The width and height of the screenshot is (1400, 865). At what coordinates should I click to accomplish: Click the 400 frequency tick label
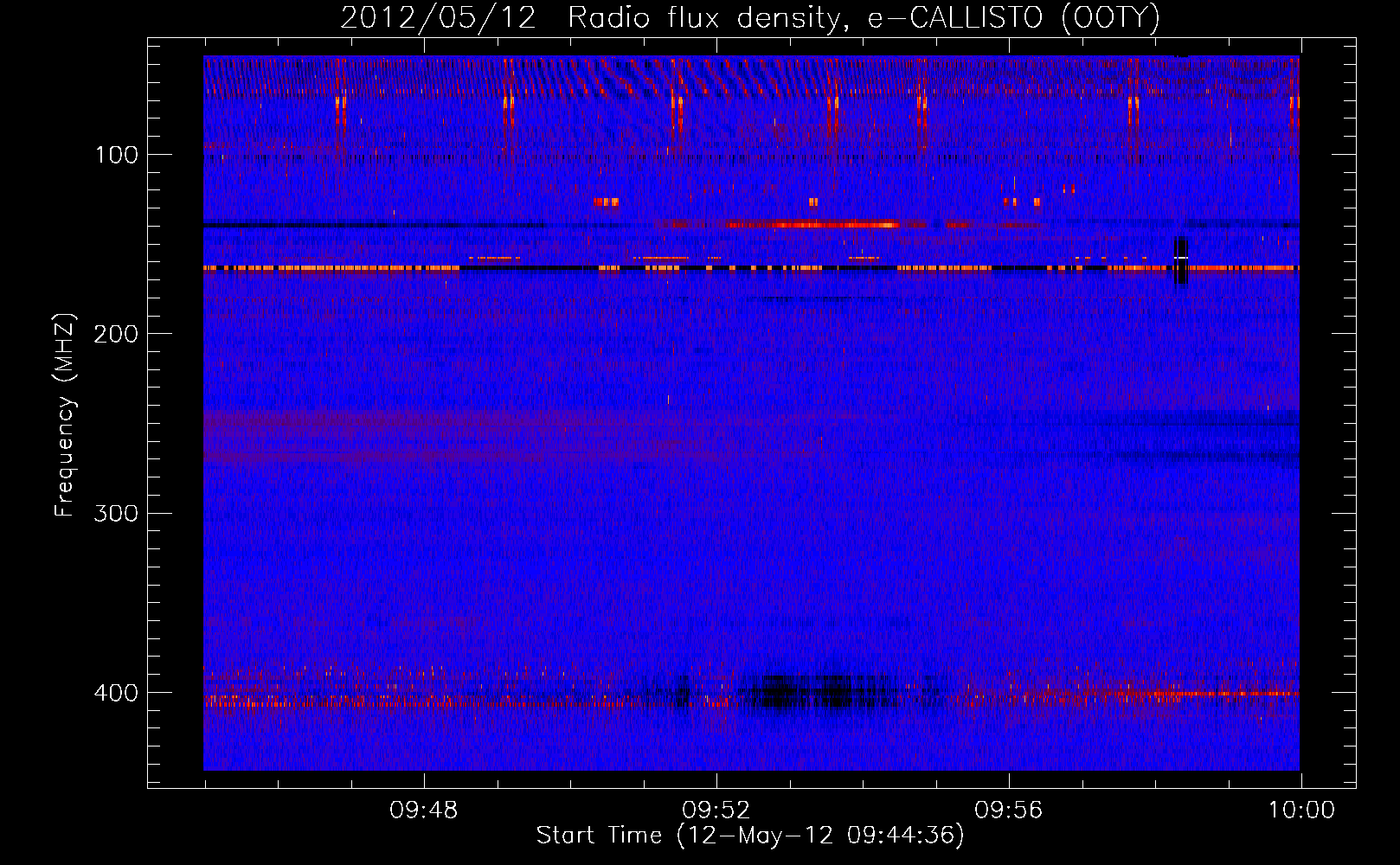(x=116, y=694)
